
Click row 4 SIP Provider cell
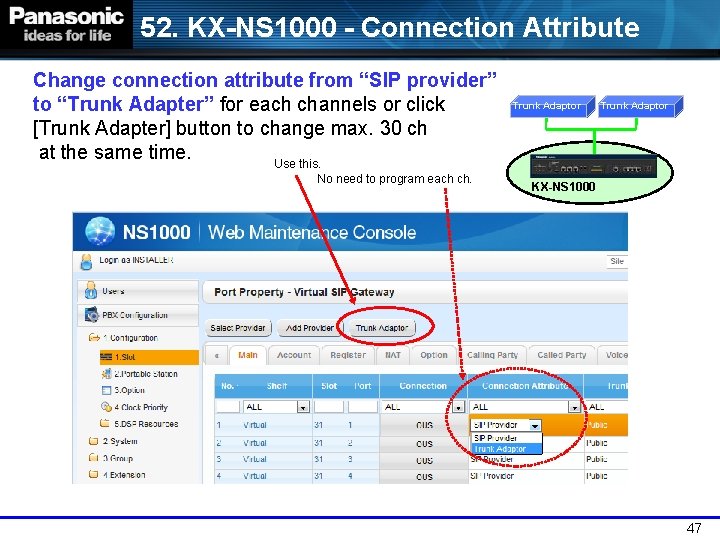tap(525, 476)
